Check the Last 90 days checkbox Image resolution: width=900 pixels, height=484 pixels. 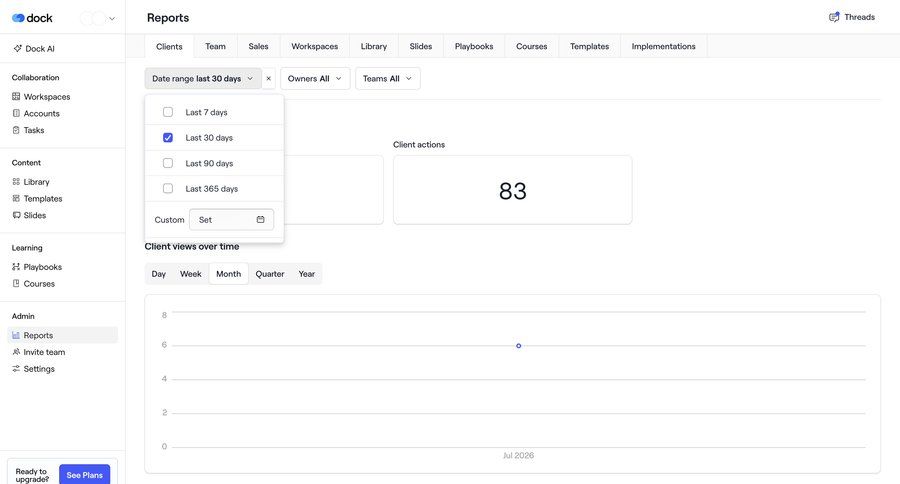pyautogui.click(x=168, y=163)
